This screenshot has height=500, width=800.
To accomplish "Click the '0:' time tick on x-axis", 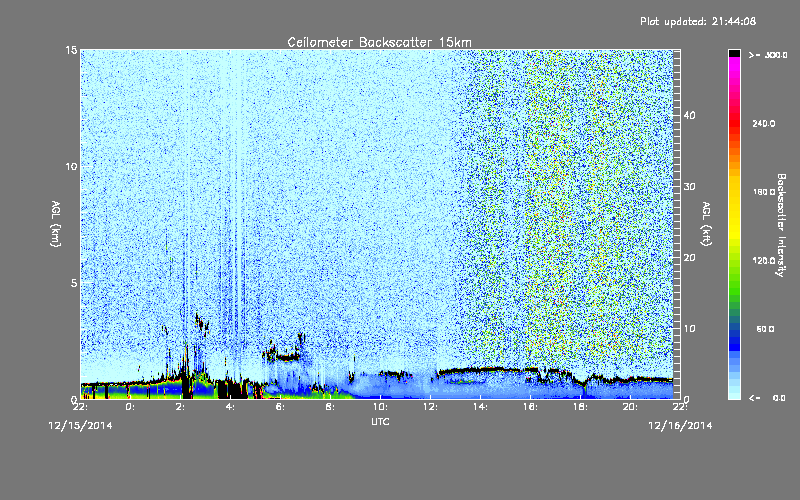I will click(x=130, y=407).
